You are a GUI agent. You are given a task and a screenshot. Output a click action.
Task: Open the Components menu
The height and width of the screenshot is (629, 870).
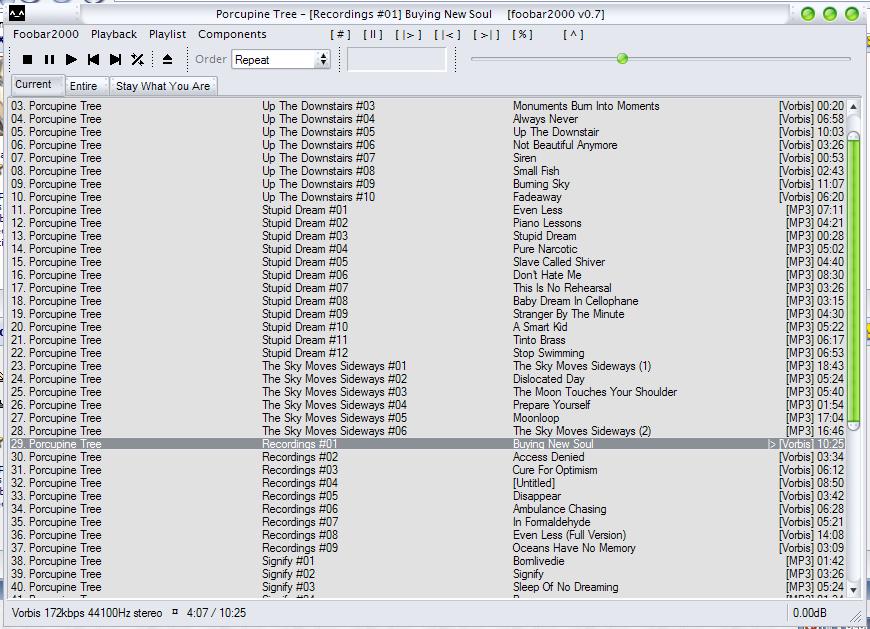[232, 34]
